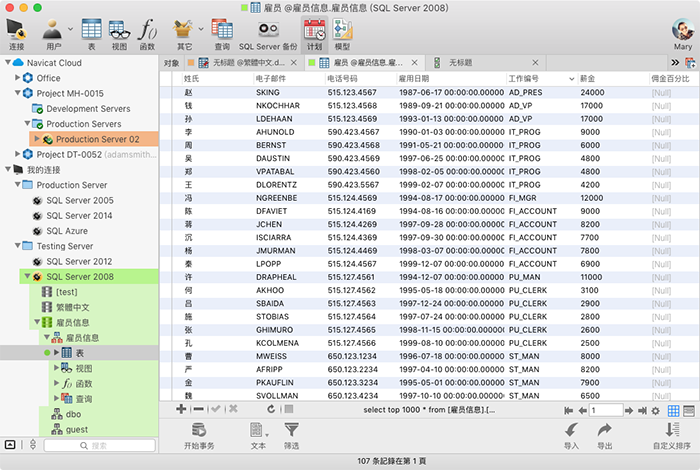Toggle the sidebar panel icon

[10, 445]
